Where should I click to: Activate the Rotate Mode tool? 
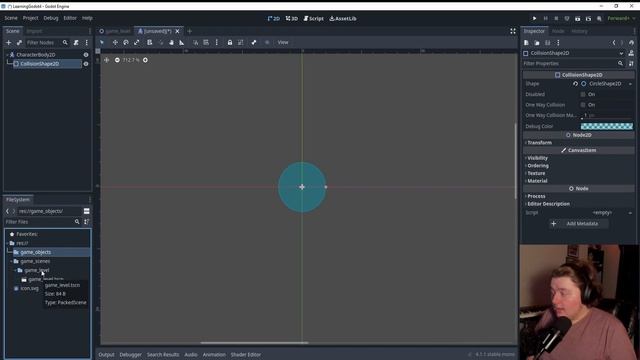(x=126, y=42)
